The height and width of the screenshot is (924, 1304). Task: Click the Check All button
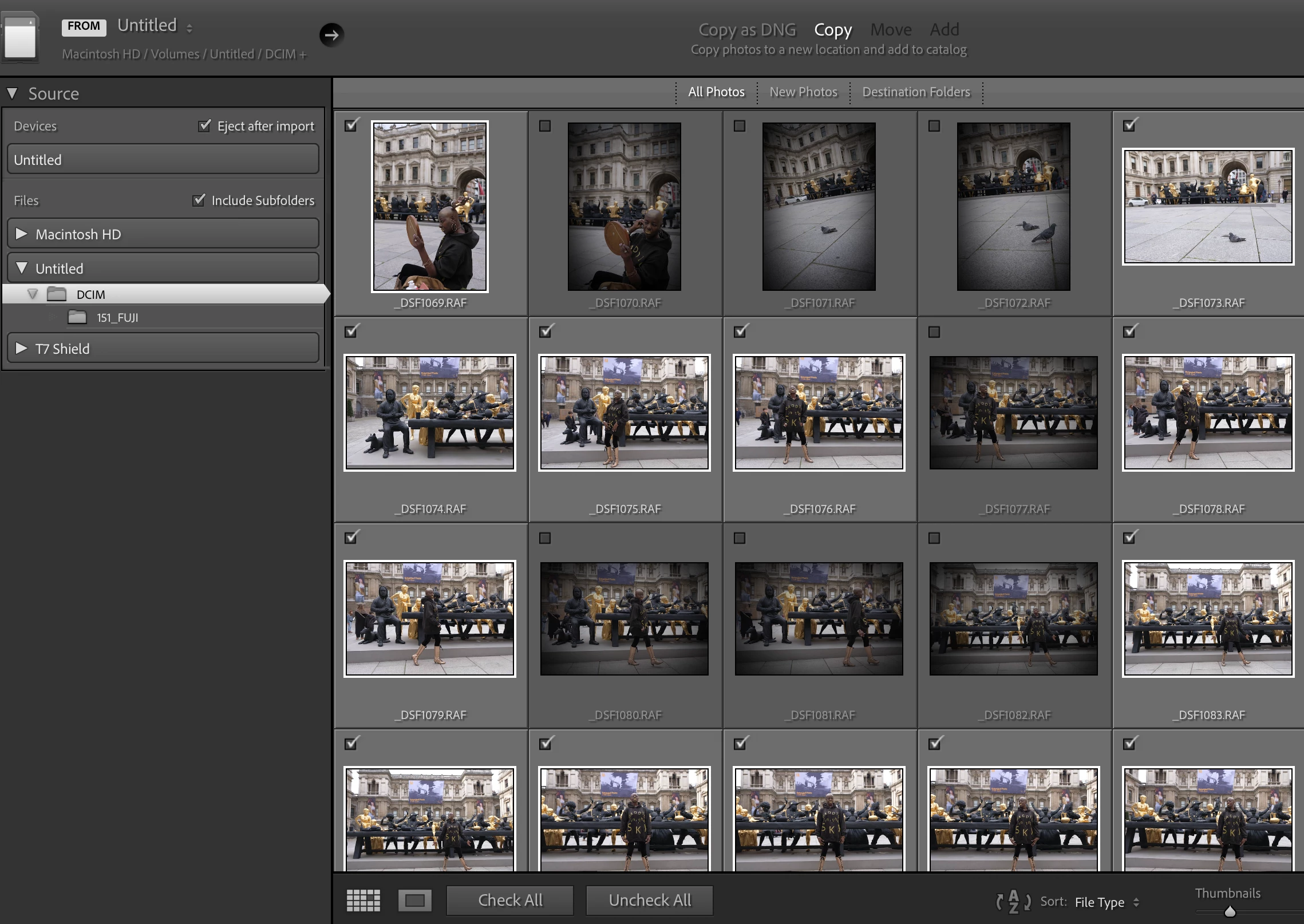[509, 901]
